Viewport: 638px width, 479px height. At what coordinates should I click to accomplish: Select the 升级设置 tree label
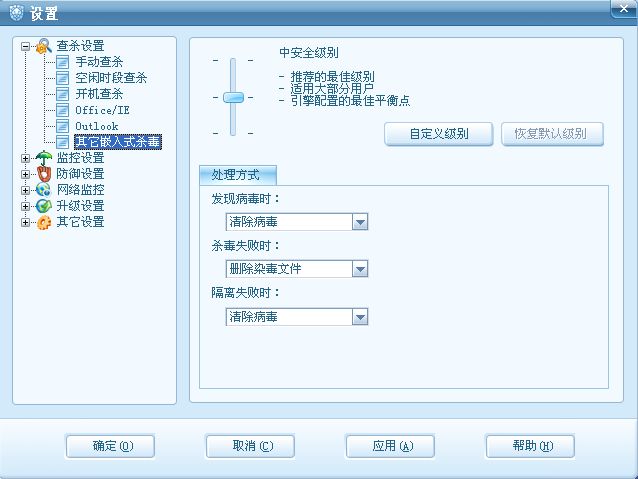click(x=80, y=206)
